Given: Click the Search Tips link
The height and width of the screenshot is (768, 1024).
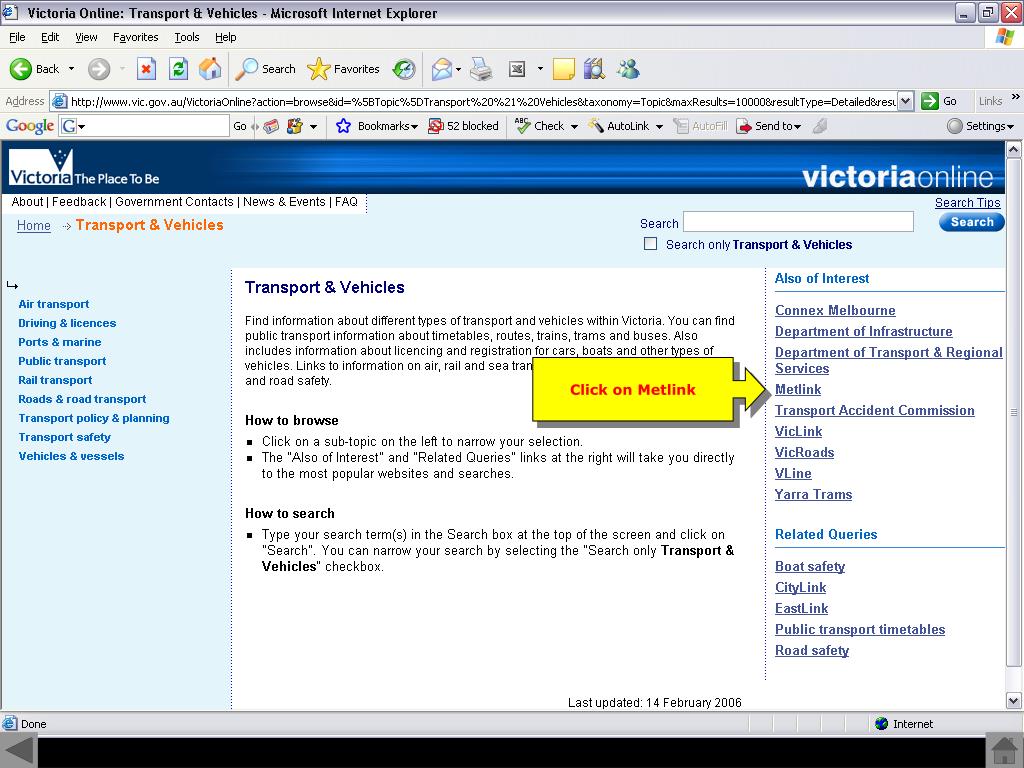Looking at the screenshot, I should [x=967, y=202].
